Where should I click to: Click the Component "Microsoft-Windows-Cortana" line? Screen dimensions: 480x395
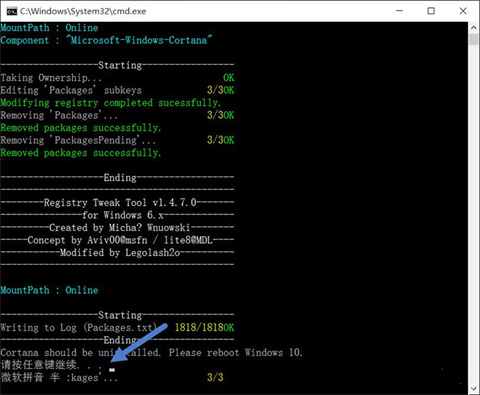(x=106, y=40)
